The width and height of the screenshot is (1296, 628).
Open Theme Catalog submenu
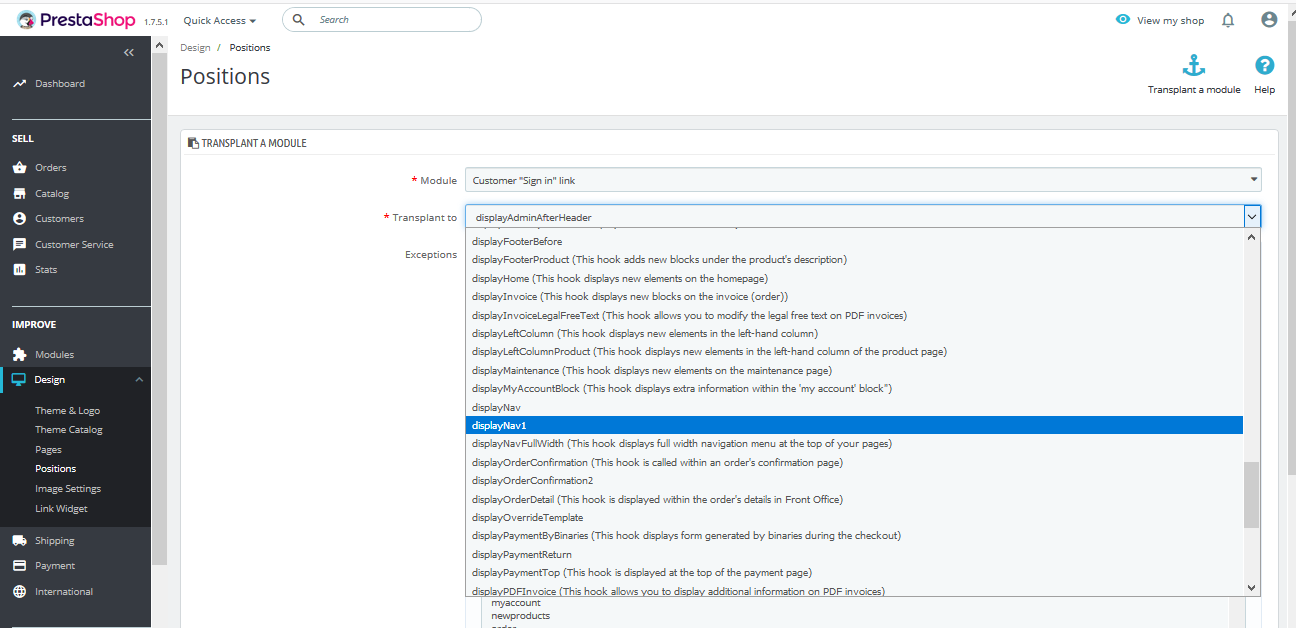click(69, 430)
